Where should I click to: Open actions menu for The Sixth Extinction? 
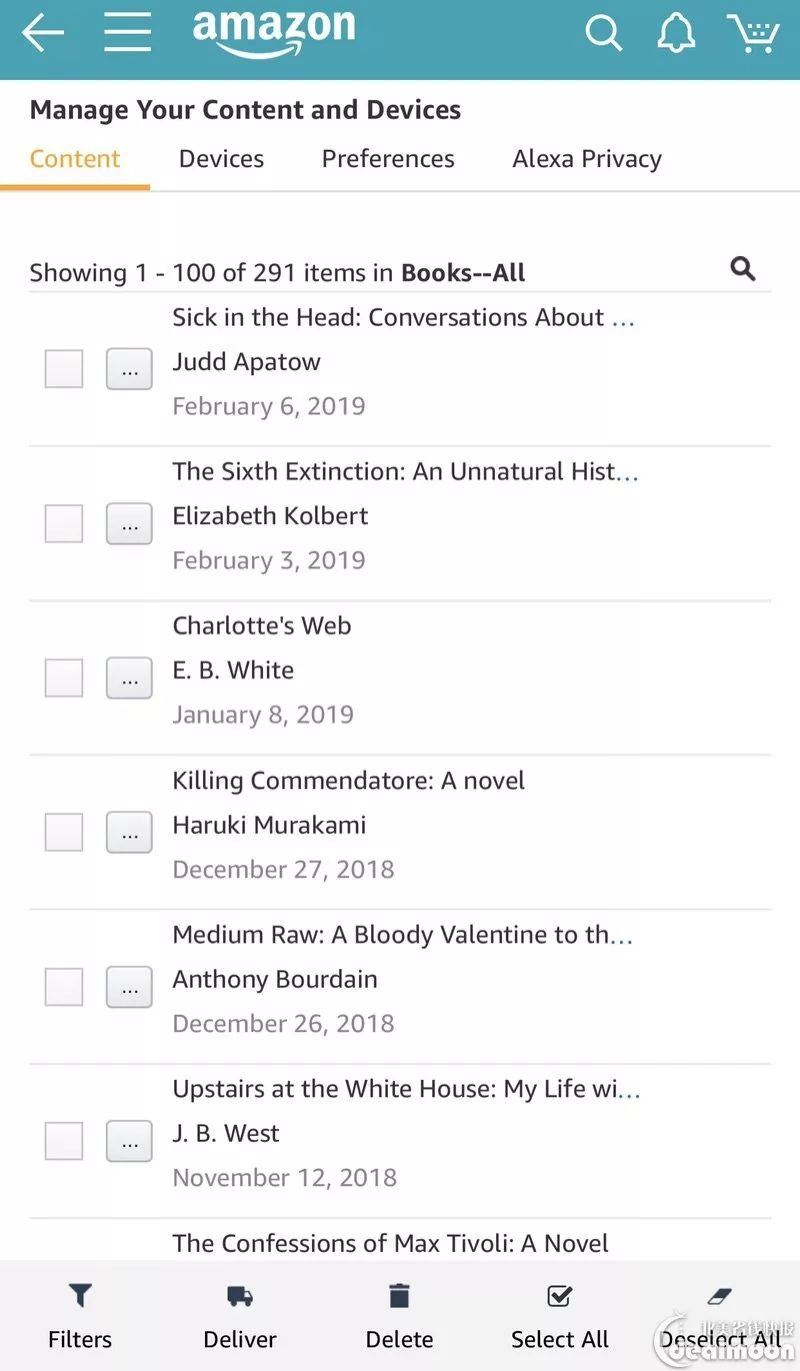129,524
